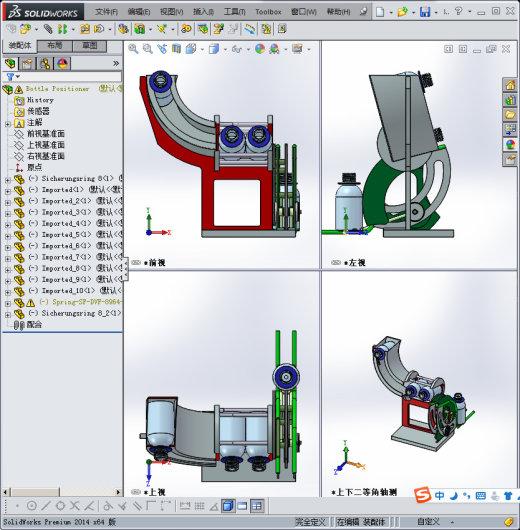Open SolidWorks Resources home icon in task pane

[x=510, y=85]
